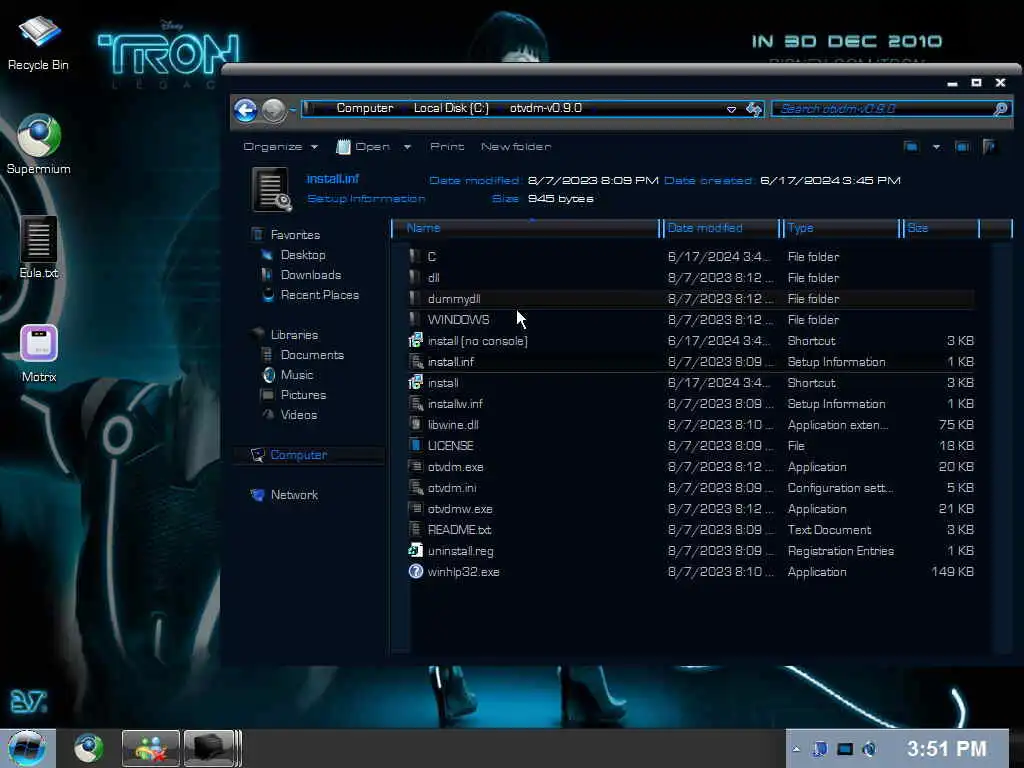Select the WINDOWS folder row
This screenshot has height=768, width=1024.
click(690, 319)
